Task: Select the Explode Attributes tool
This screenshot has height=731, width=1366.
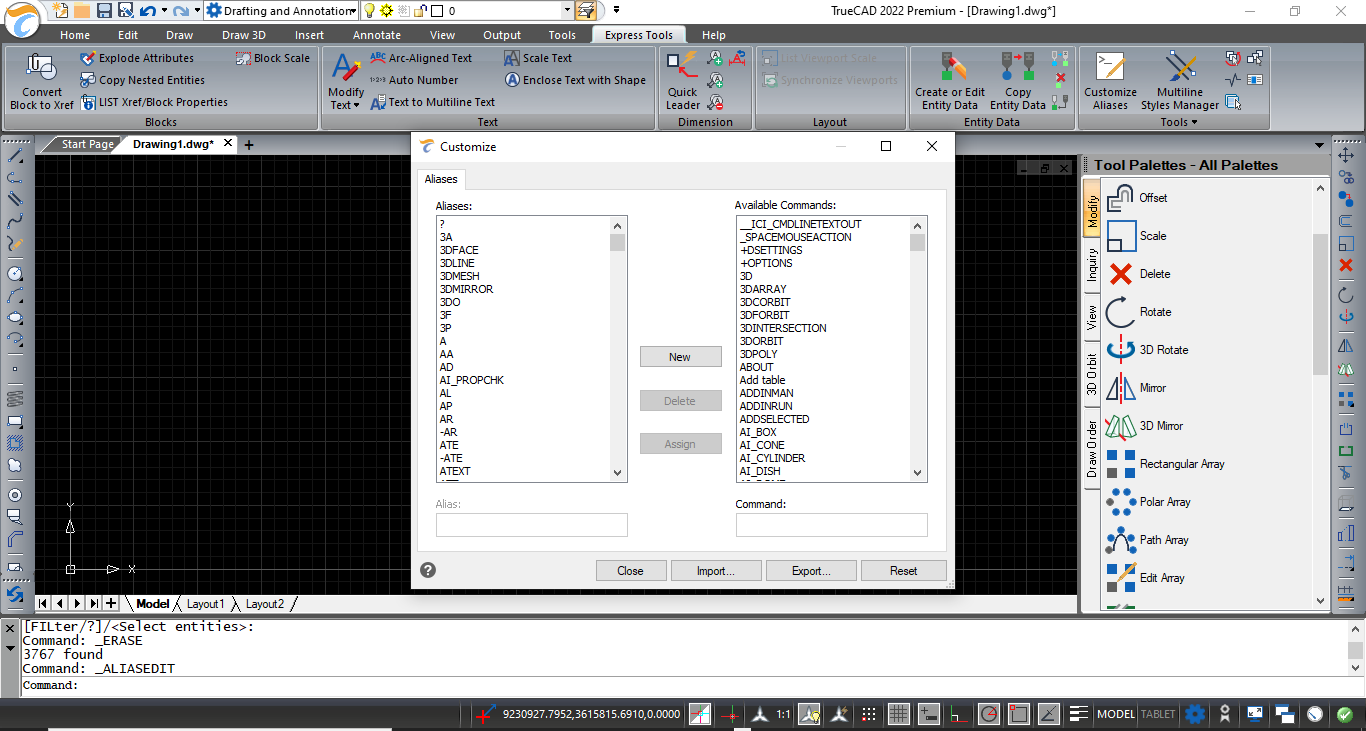Action: 137,58
